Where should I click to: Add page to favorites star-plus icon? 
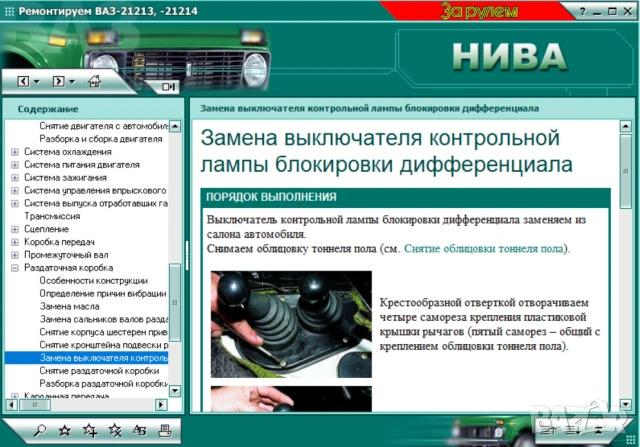(90, 430)
